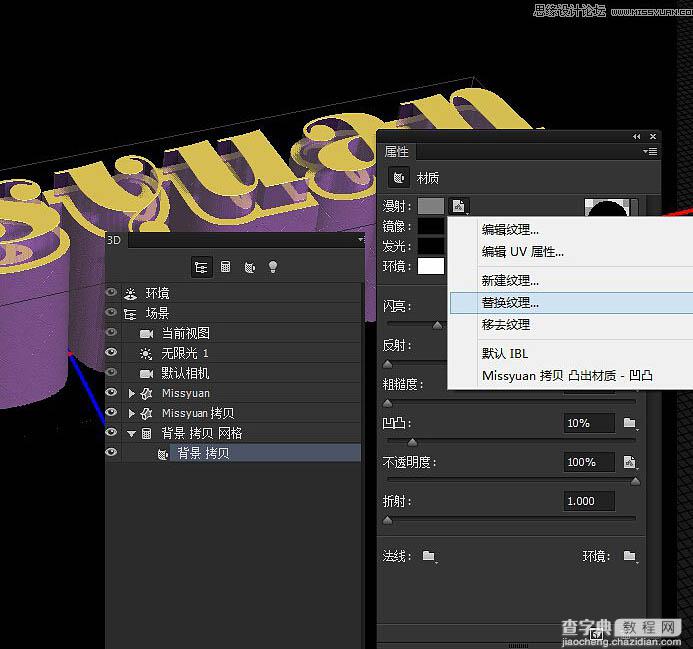This screenshot has height=649, width=693.
Task: Toggle visibility of 环境 row
Action: [111, 292]
